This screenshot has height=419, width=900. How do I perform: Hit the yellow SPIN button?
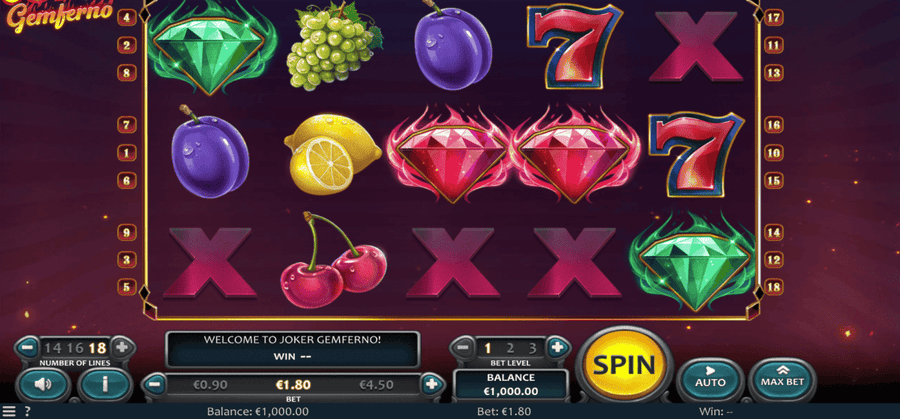(623, 364)
